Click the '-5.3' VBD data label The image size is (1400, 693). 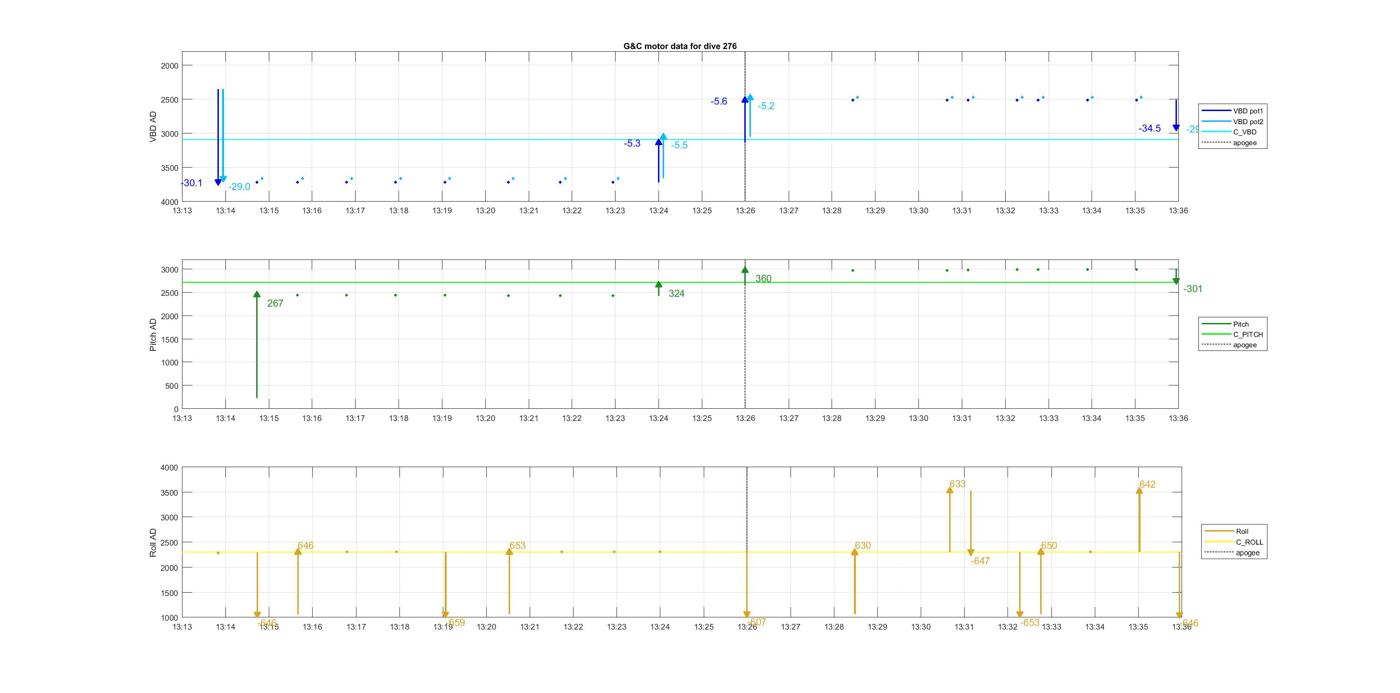click(632, 144)
